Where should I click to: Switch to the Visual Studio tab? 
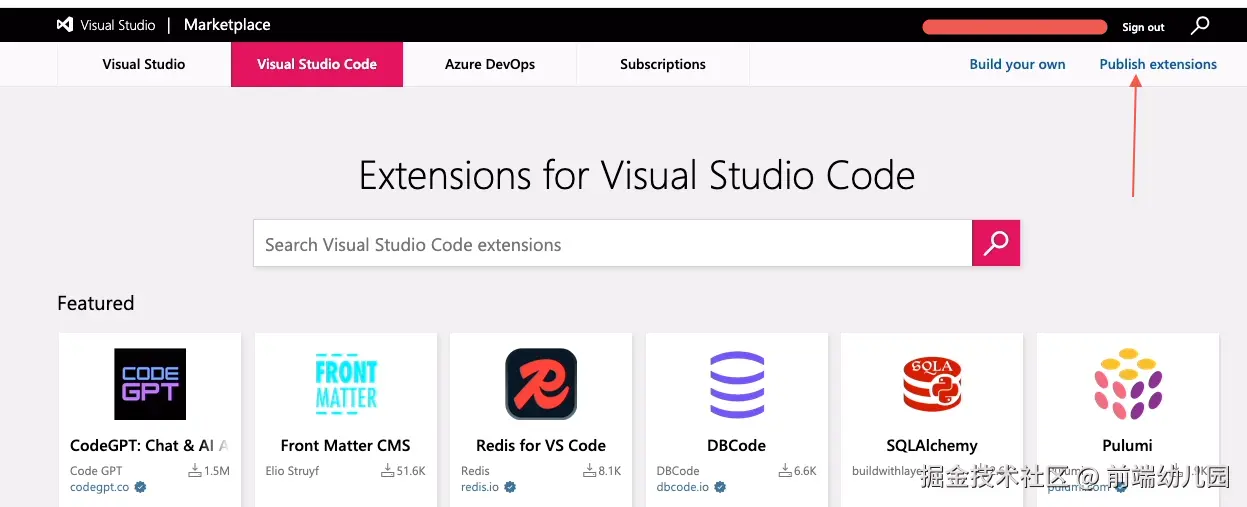click(x=144, y=64)
